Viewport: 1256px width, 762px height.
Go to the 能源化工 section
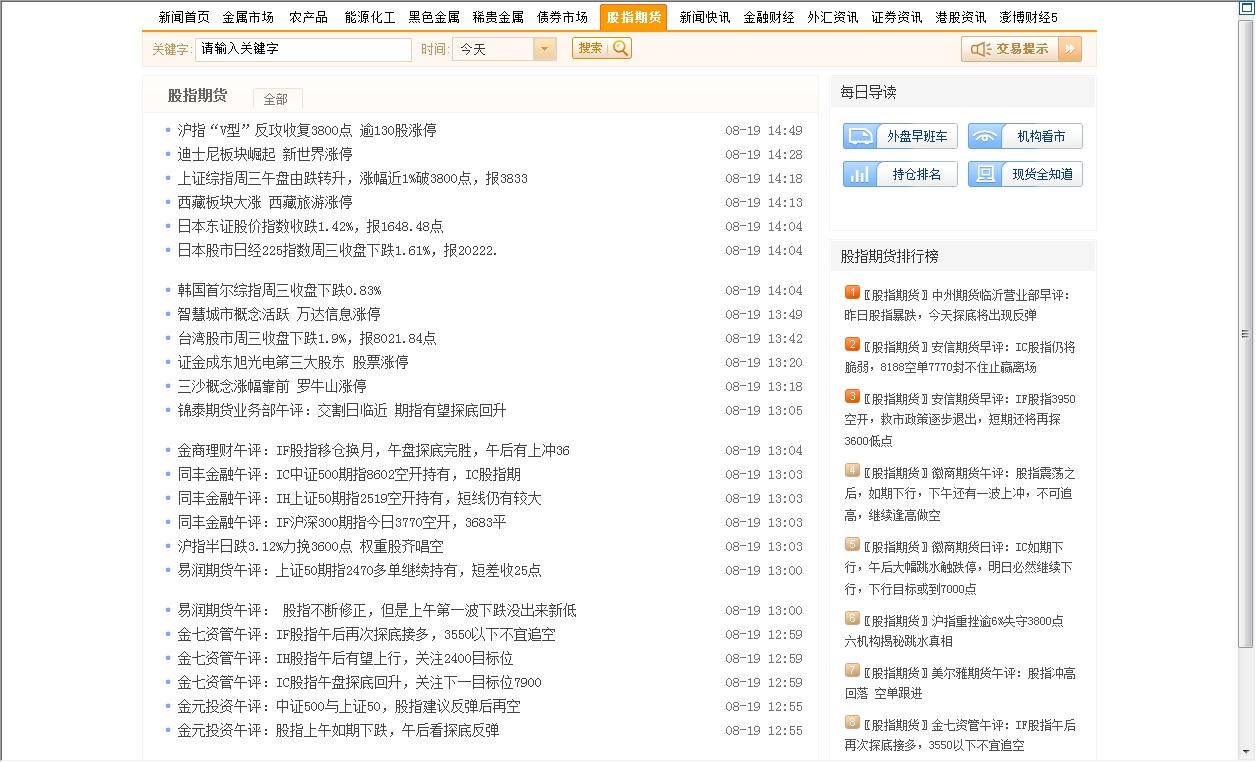point(369,17)
